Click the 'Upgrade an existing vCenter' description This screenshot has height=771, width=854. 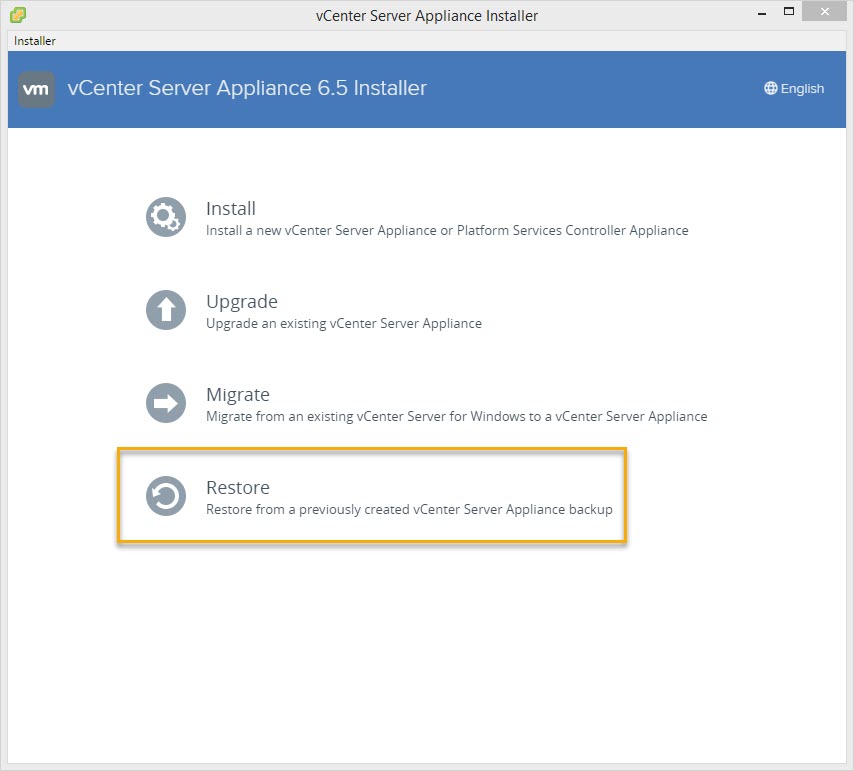tap(344, 323)
